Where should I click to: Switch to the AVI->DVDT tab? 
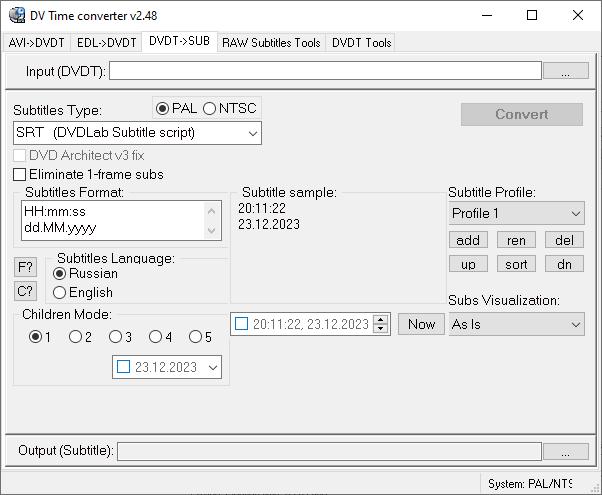tap(36, 43)
